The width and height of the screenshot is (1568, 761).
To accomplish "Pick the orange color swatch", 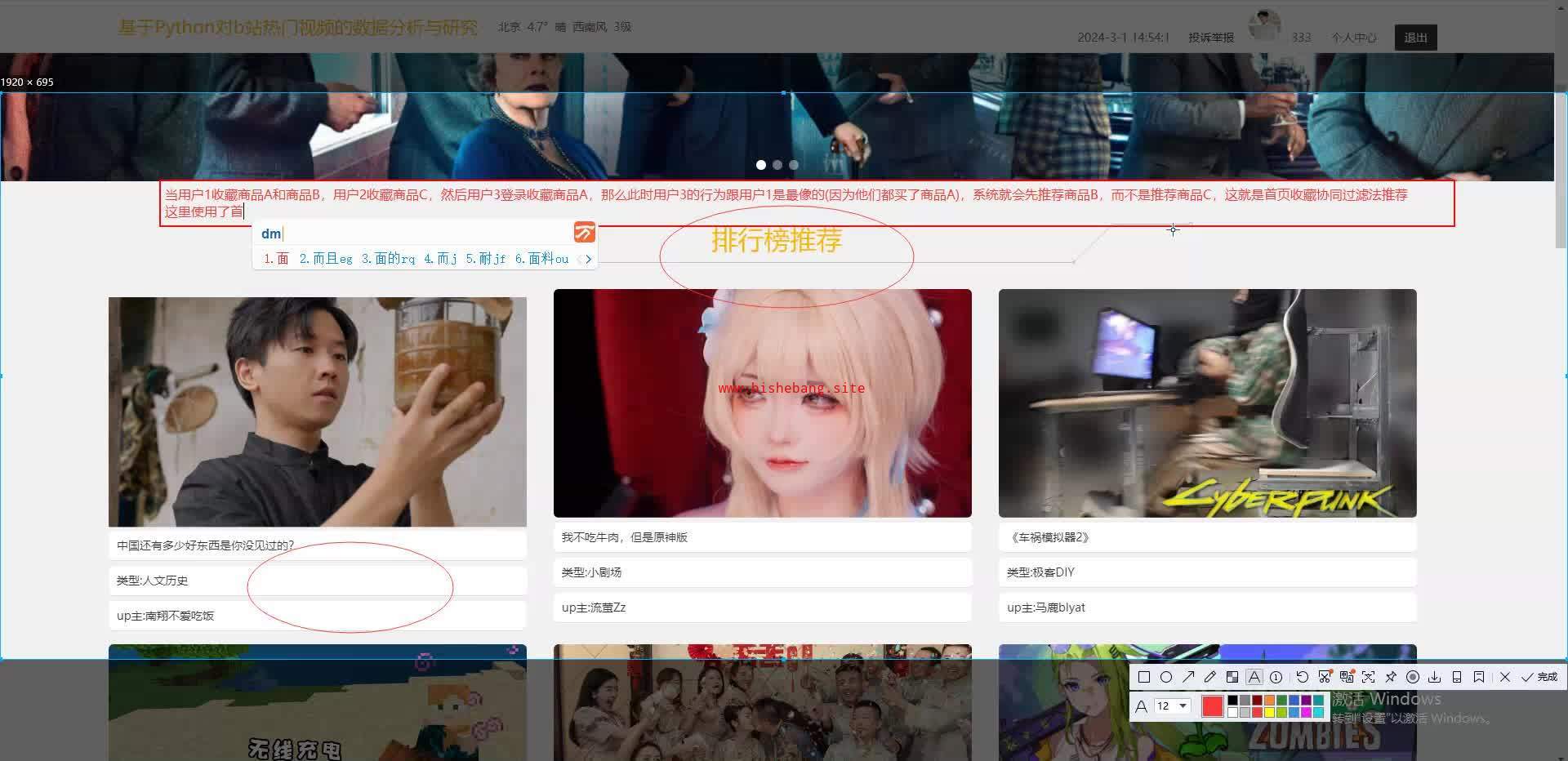I will (x=1270, y=701).
